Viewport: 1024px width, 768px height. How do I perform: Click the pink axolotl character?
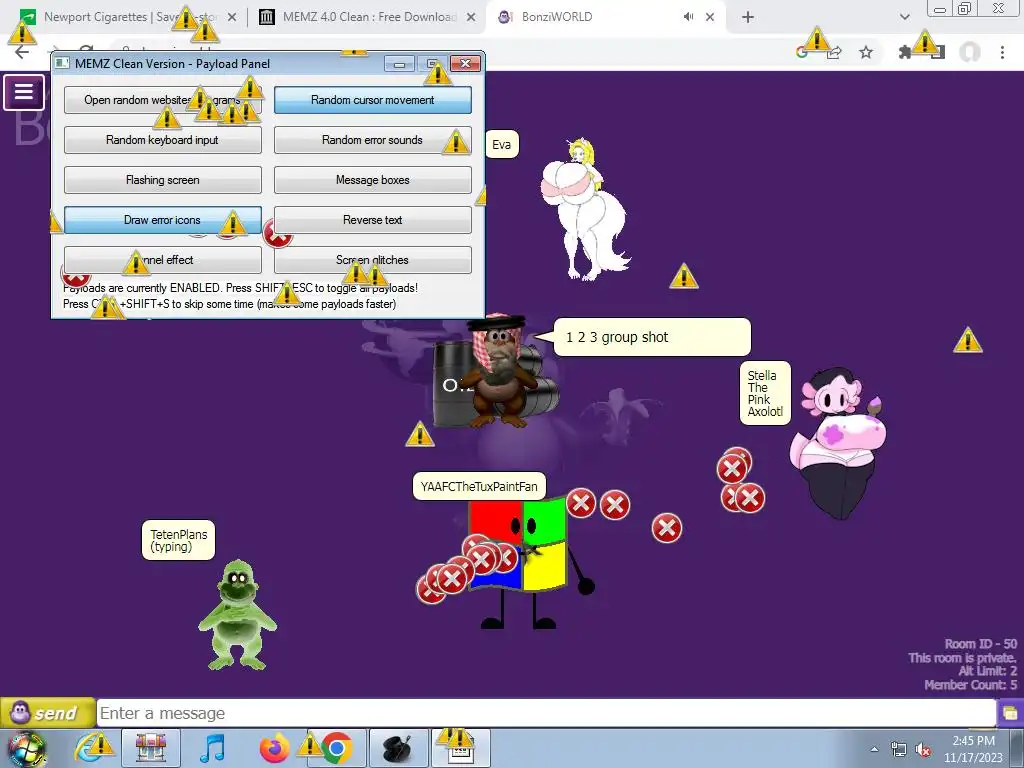838,443
